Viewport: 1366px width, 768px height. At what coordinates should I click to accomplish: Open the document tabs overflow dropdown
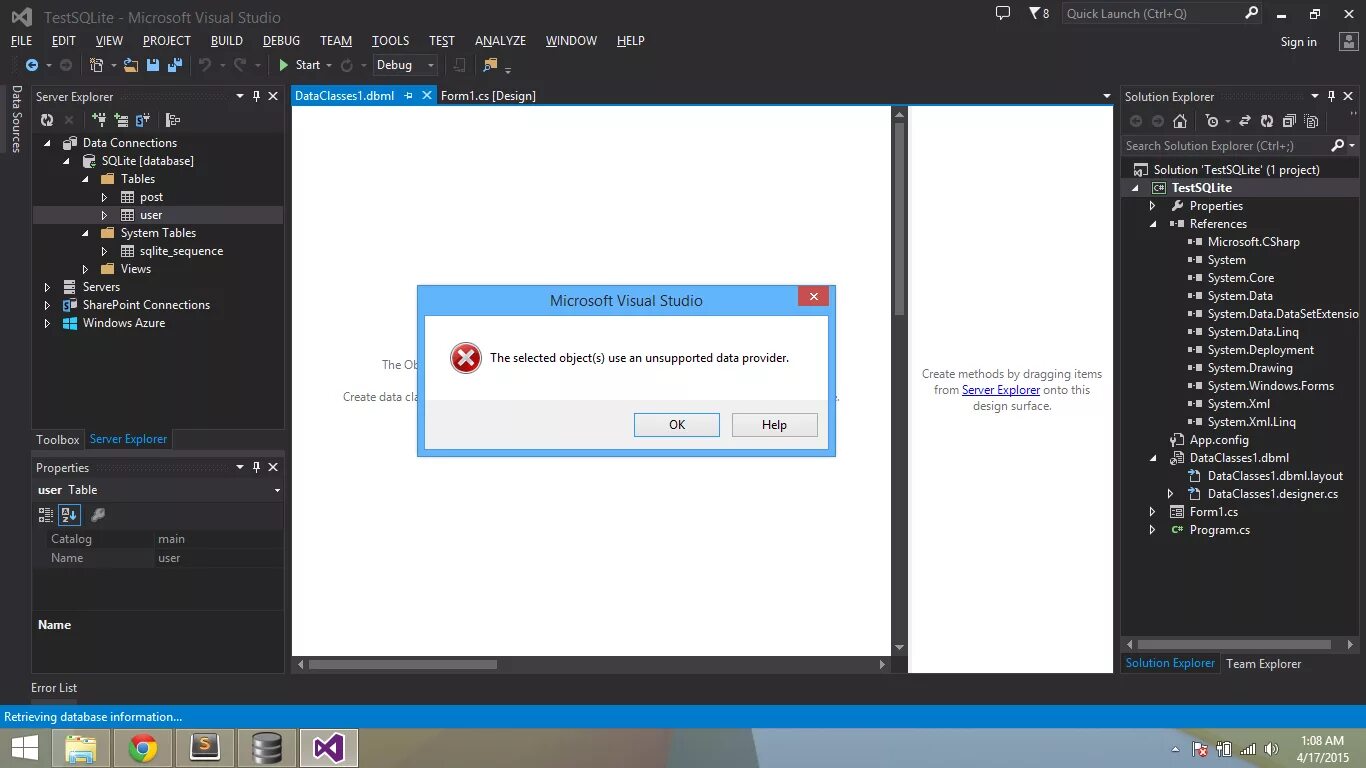click(x=1106, y=97)
